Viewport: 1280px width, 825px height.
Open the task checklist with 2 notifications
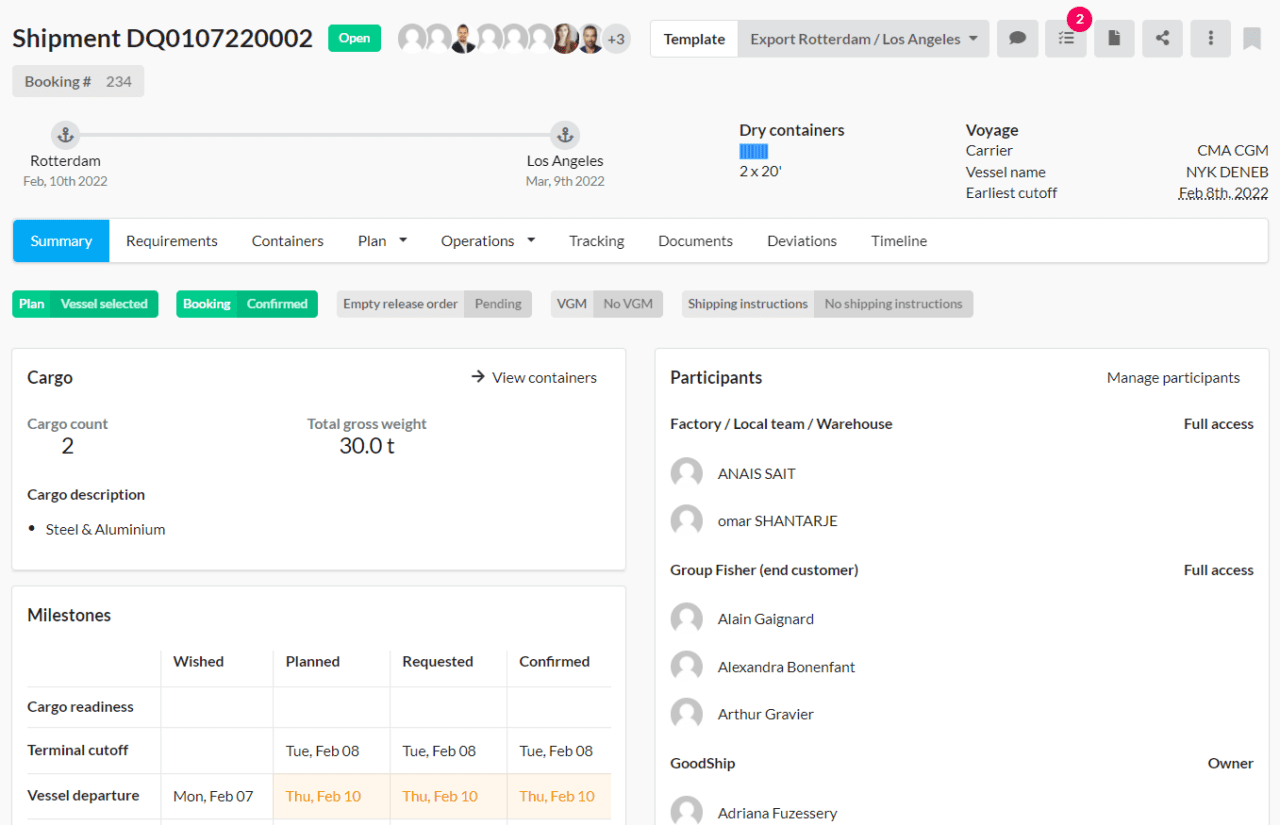(1065, 38)
